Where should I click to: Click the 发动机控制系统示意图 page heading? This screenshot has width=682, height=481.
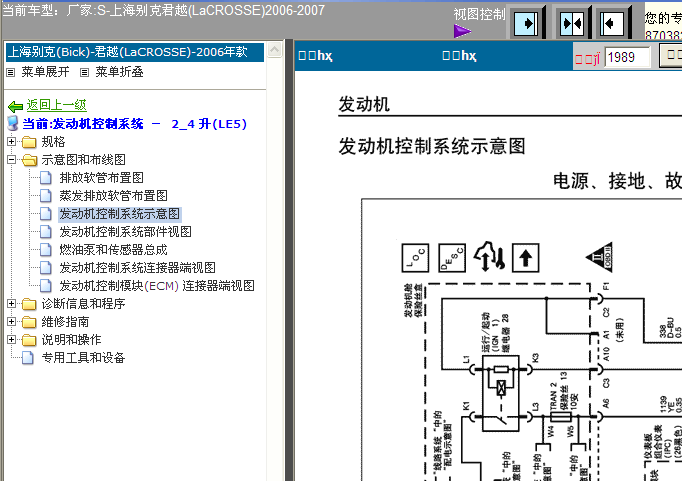432,147
